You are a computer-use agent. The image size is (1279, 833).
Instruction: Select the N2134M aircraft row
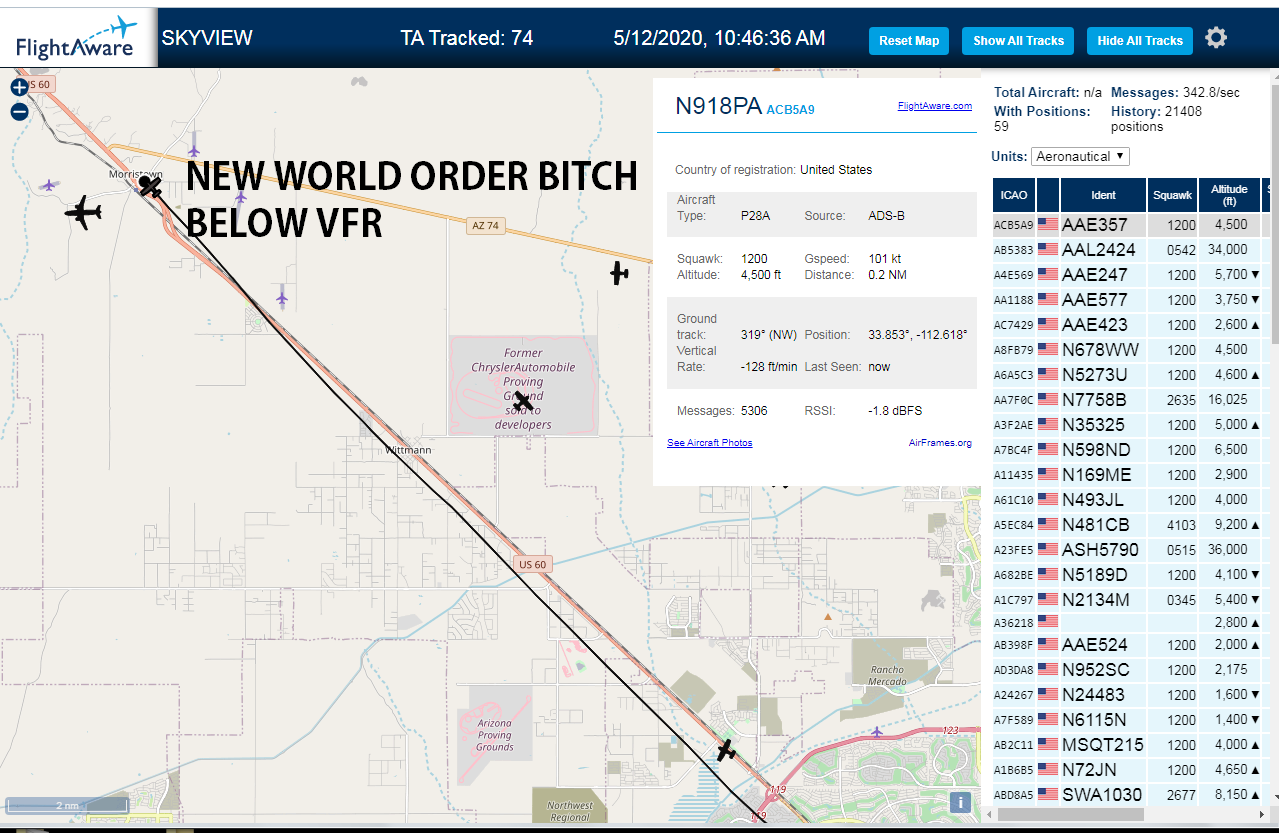click(x=1131, y=600)
